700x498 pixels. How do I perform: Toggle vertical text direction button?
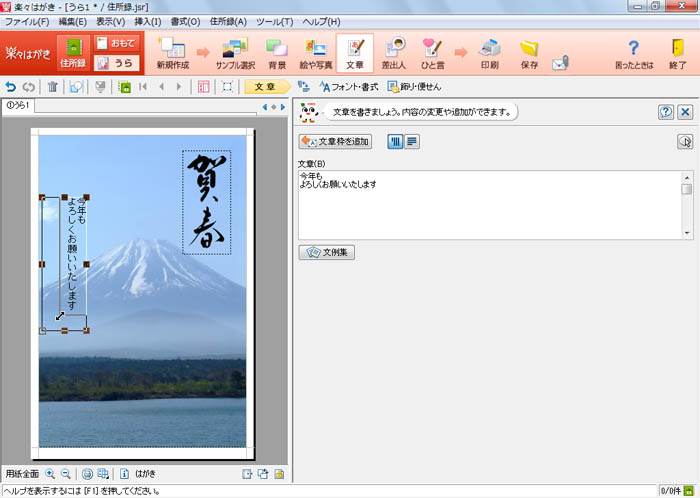(395, 142)
